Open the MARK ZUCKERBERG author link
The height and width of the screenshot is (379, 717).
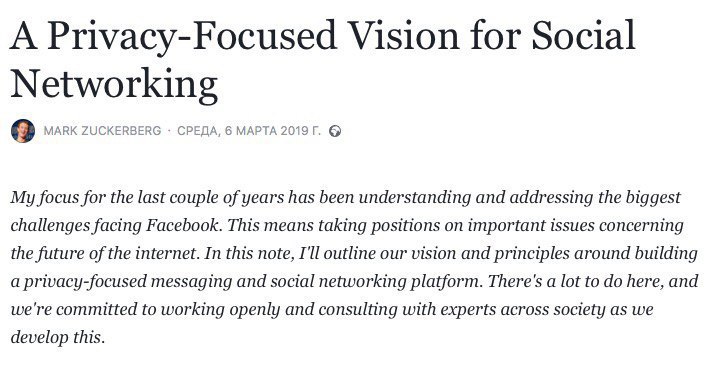pos(102,131)
